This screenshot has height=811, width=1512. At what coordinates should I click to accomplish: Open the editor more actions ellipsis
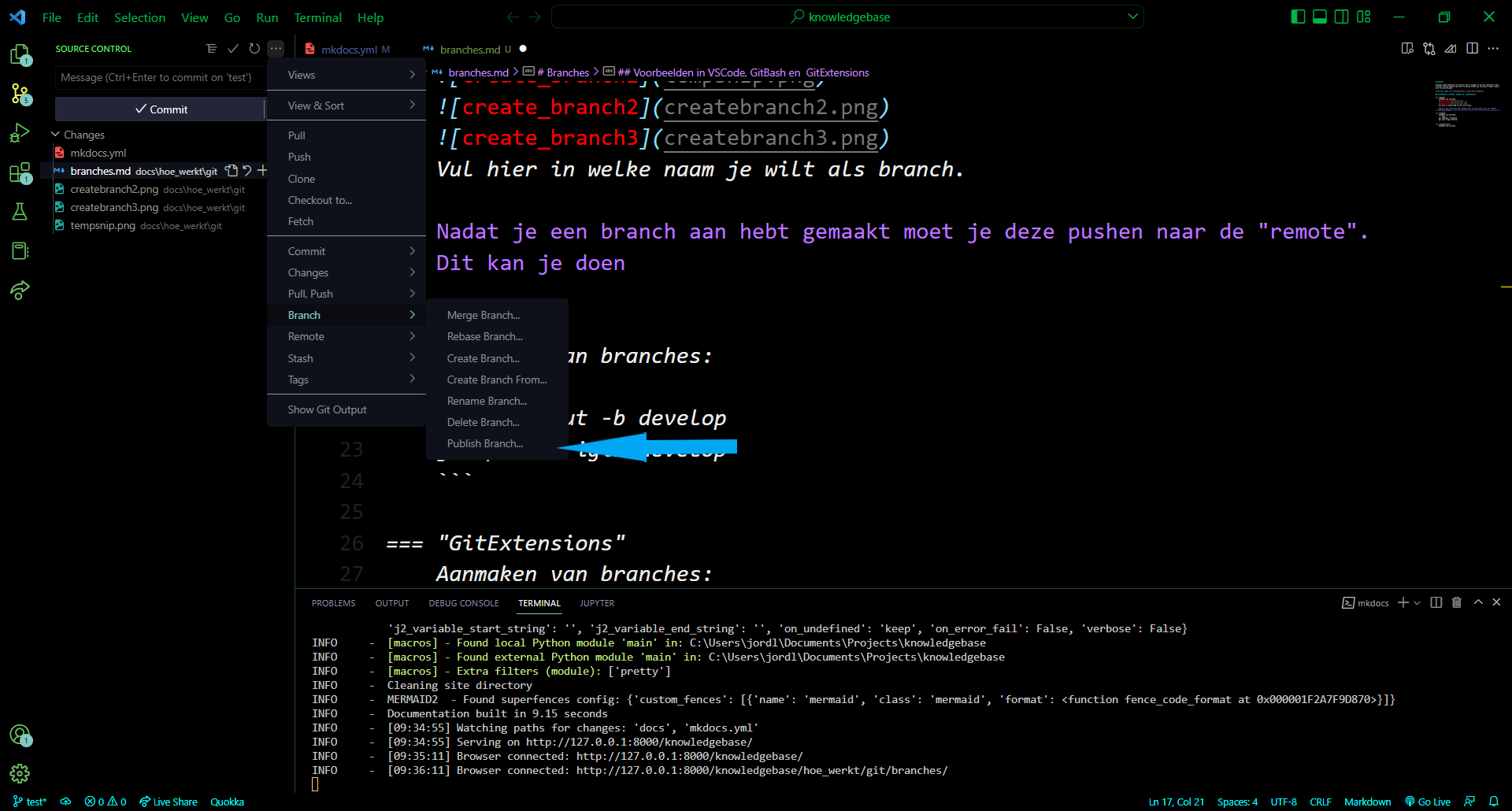(x=1493, y=49)
